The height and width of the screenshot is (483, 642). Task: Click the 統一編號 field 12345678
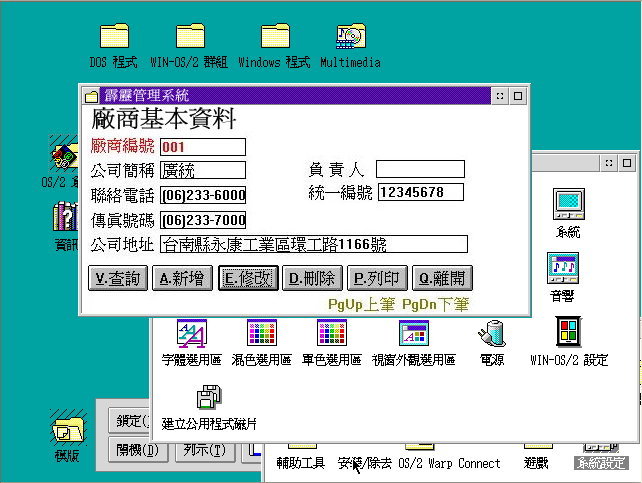pyautogui.click(x=421, y=192)
